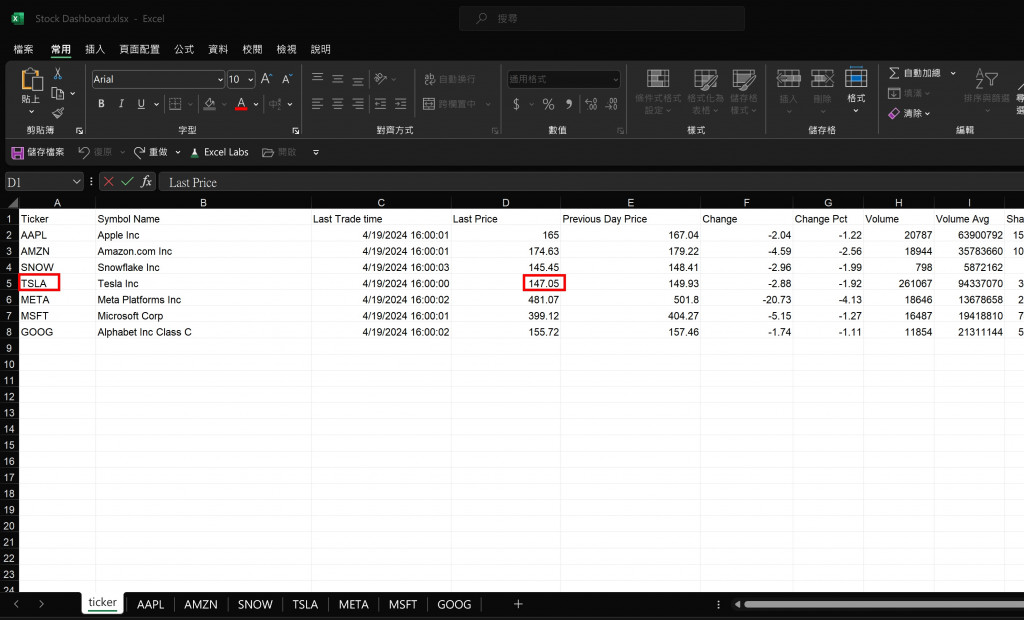Toggle 跨欄置中 merge and center
Screen dimensions: 1024x620
pyautogui.click(x=449, y=104)
